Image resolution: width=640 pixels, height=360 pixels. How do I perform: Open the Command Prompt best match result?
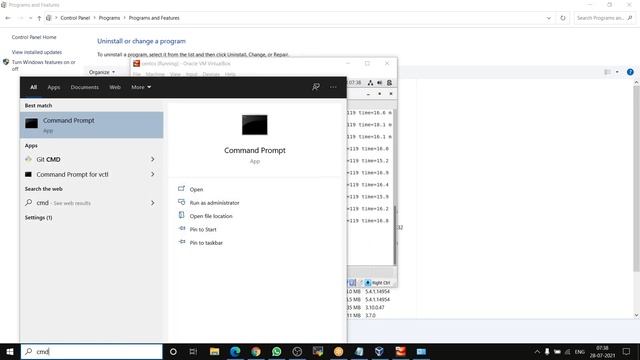(x=92, y=125)
